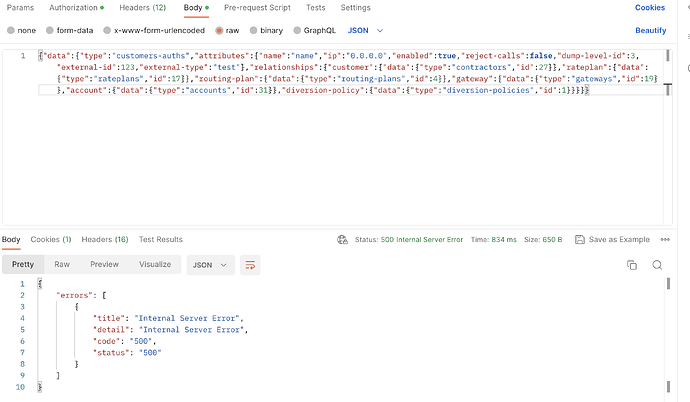Beautify the request JSON
This screenshot has width=690, height=402.
tap(650, 30)
